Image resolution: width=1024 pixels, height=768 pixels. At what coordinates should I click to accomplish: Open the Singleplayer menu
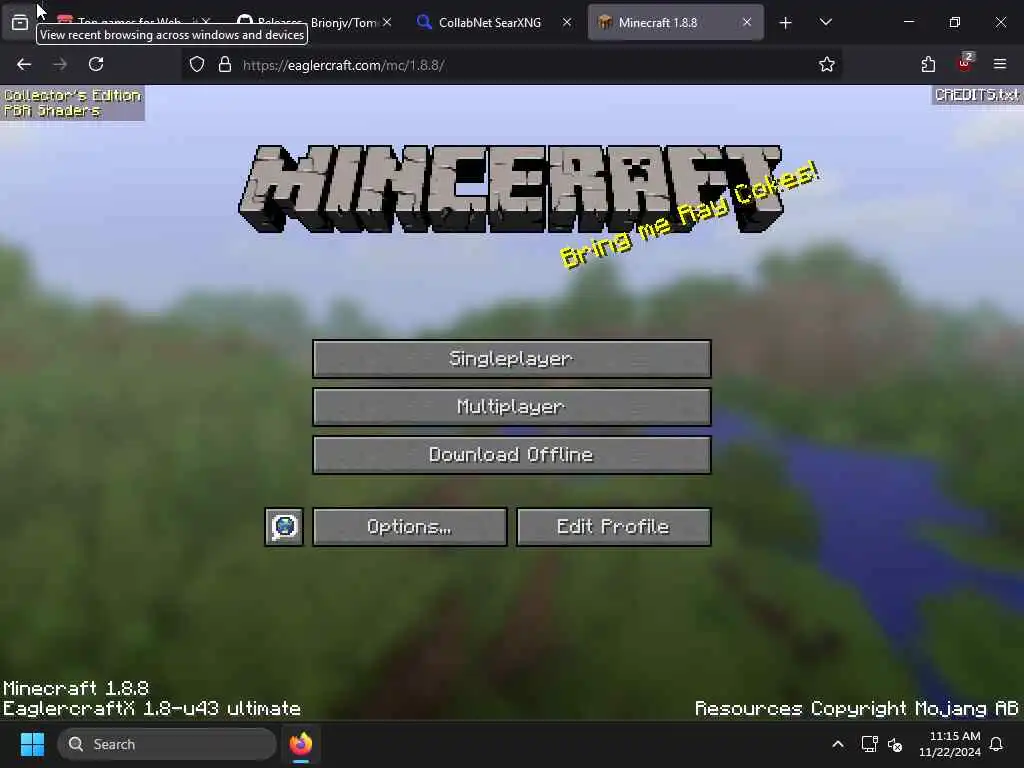511,359
